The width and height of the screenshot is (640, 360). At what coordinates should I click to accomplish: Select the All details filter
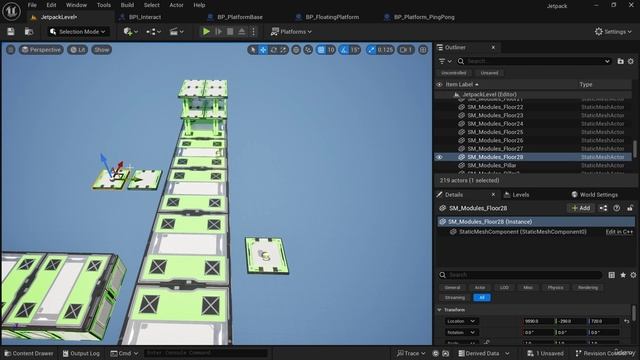coord(482,298)
